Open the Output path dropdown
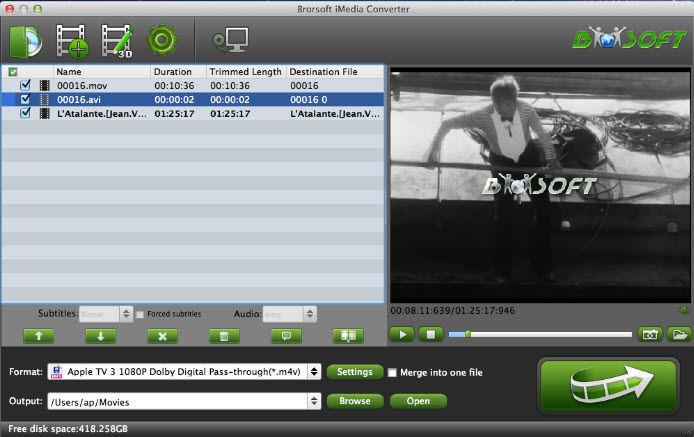 click(316, 401)
